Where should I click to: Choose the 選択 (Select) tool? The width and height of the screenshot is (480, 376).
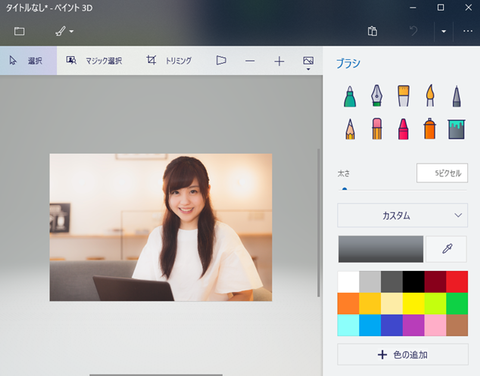coord(28,61)
